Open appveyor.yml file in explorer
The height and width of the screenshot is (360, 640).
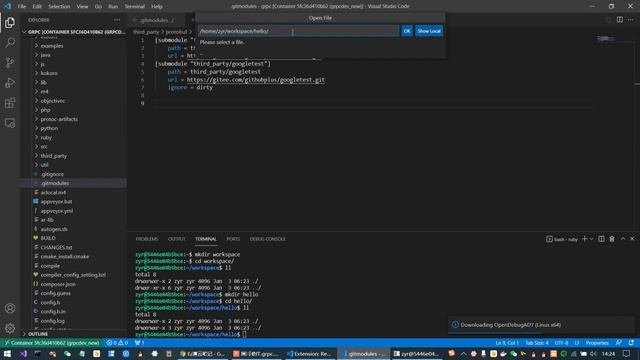[56, 211]
